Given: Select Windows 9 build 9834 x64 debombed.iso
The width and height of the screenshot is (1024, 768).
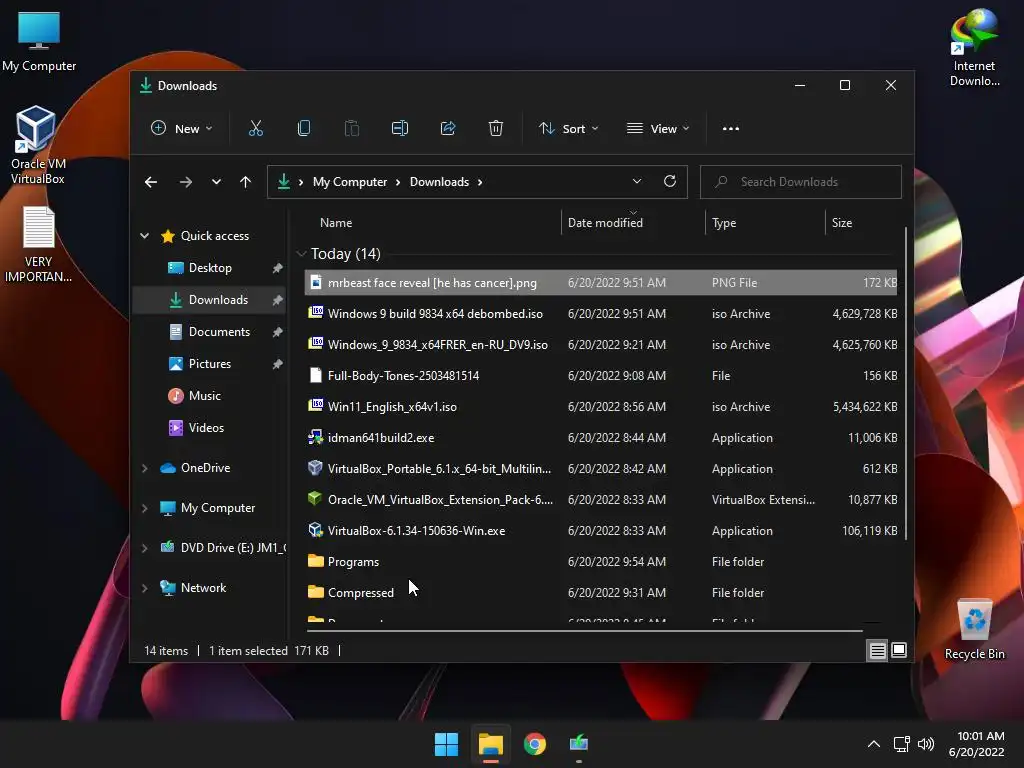Looking at the screenshot, I should pyautogui.click(x=601, y=313).
